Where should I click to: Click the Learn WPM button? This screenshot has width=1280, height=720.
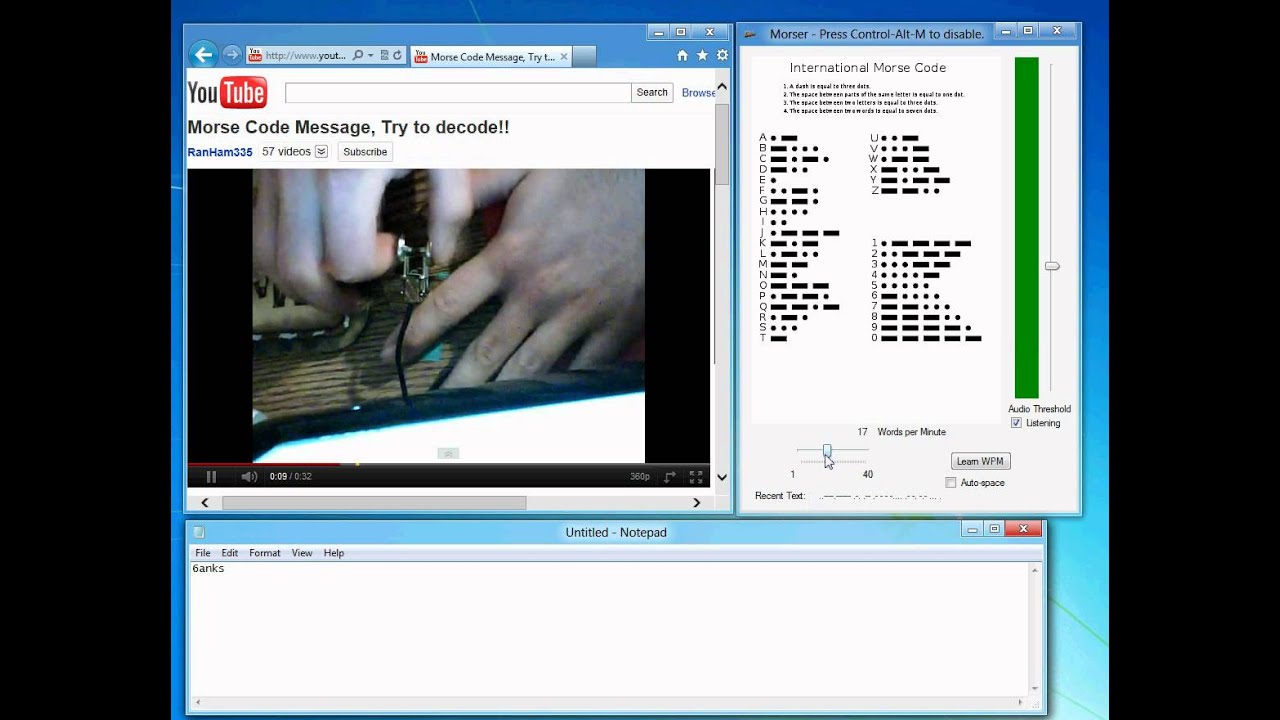tap(980, 461)
